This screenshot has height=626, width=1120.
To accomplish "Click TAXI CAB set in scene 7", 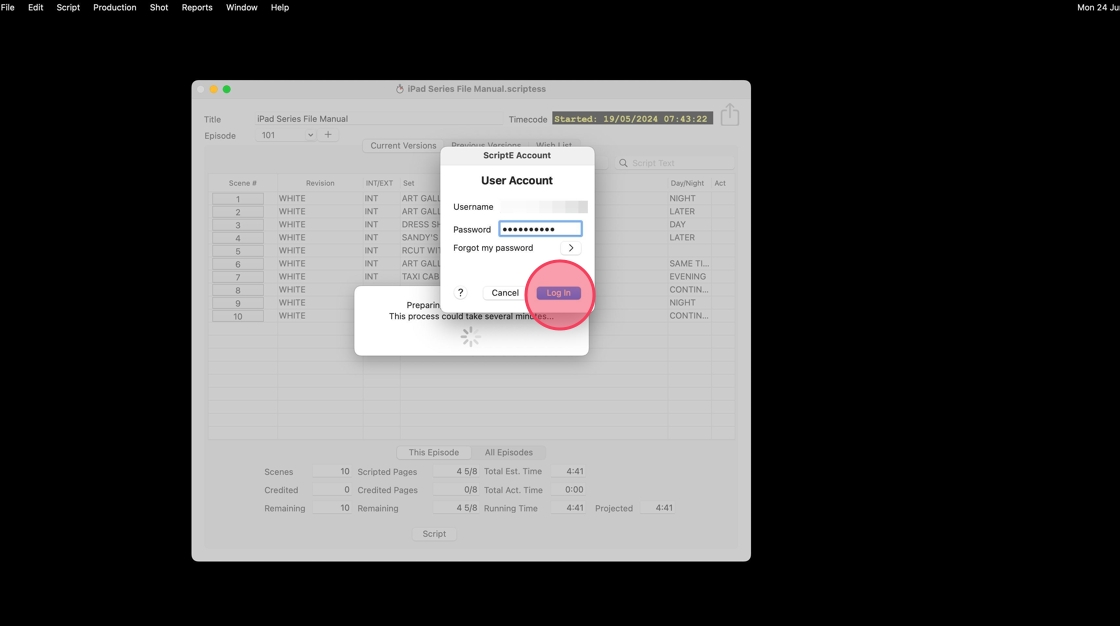I will coord(420,277).
